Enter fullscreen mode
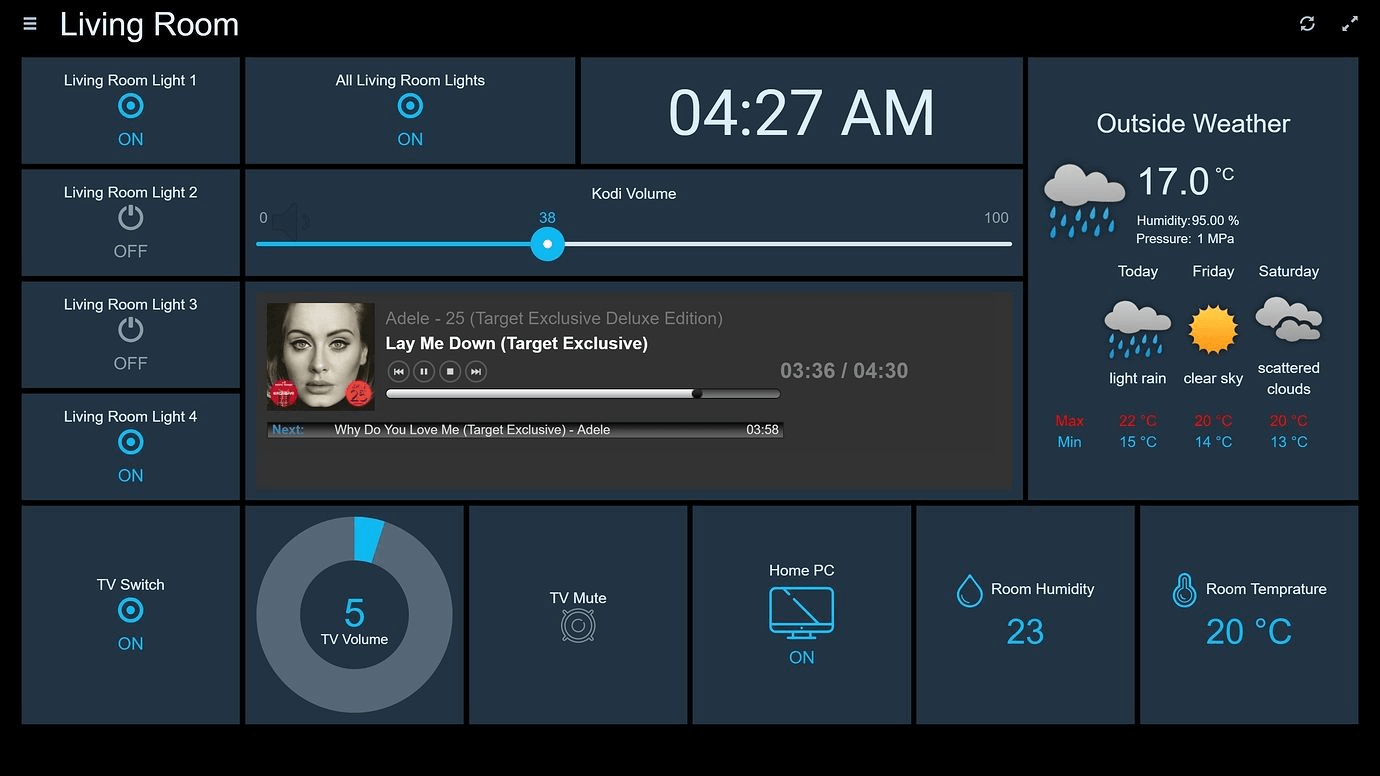This screenshot has height=776, width=1380. pos(1350,23)
